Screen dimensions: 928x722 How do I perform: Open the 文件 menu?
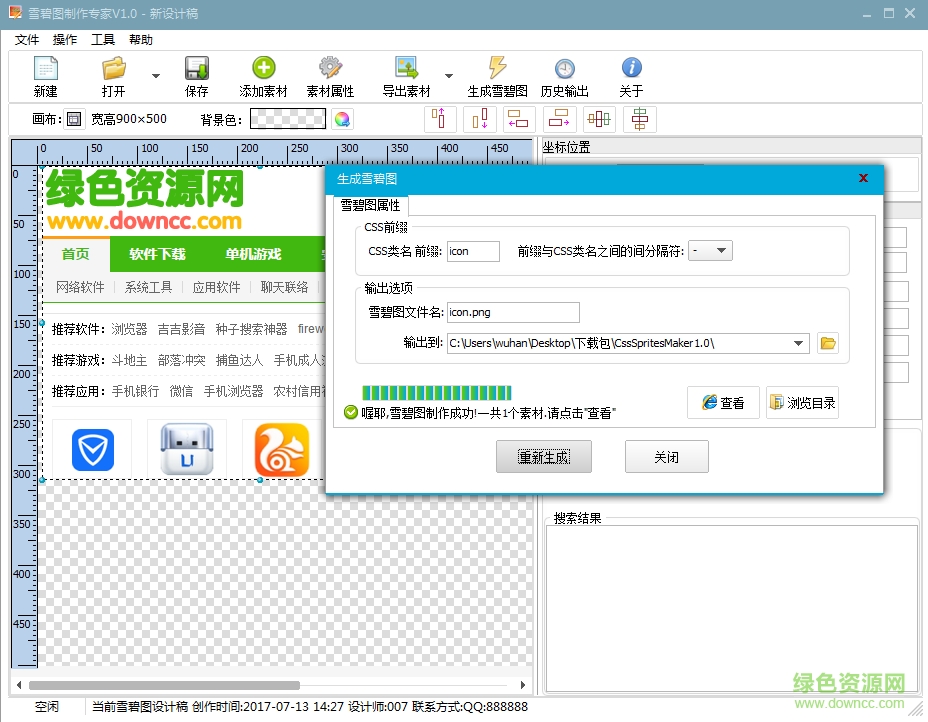point(27,40)
